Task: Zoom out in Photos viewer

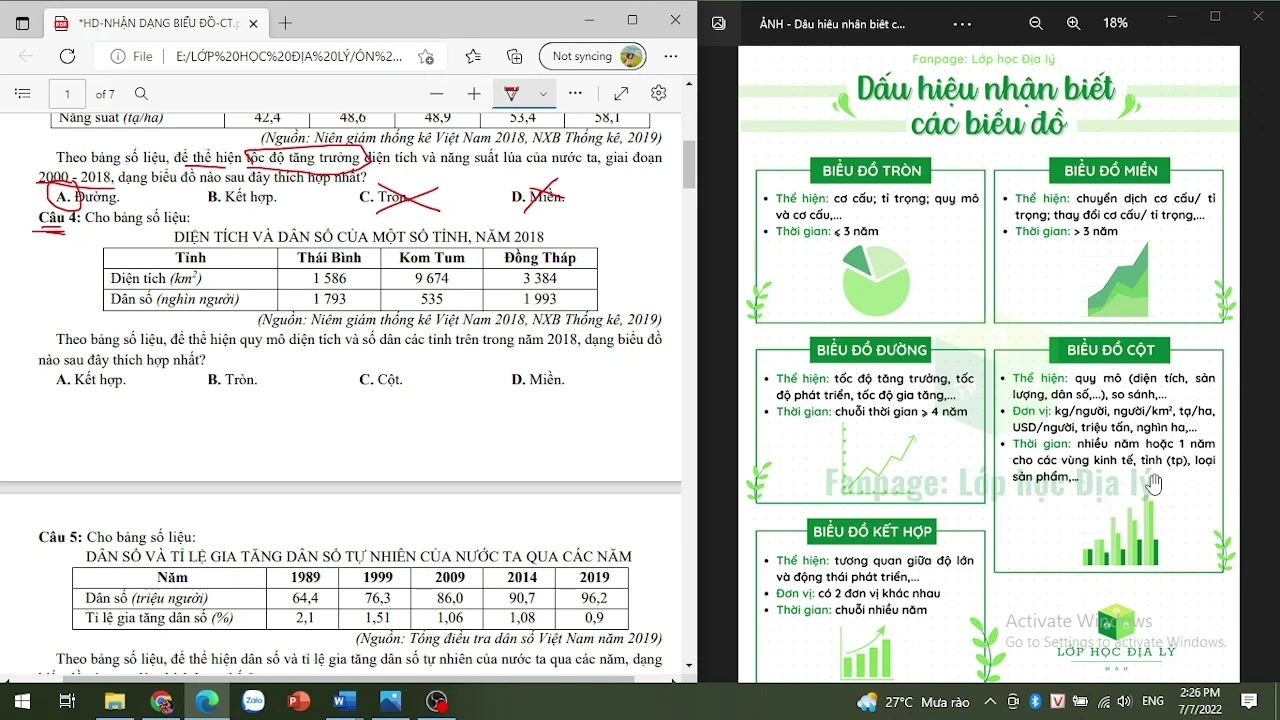Action: click(1036, 23)
